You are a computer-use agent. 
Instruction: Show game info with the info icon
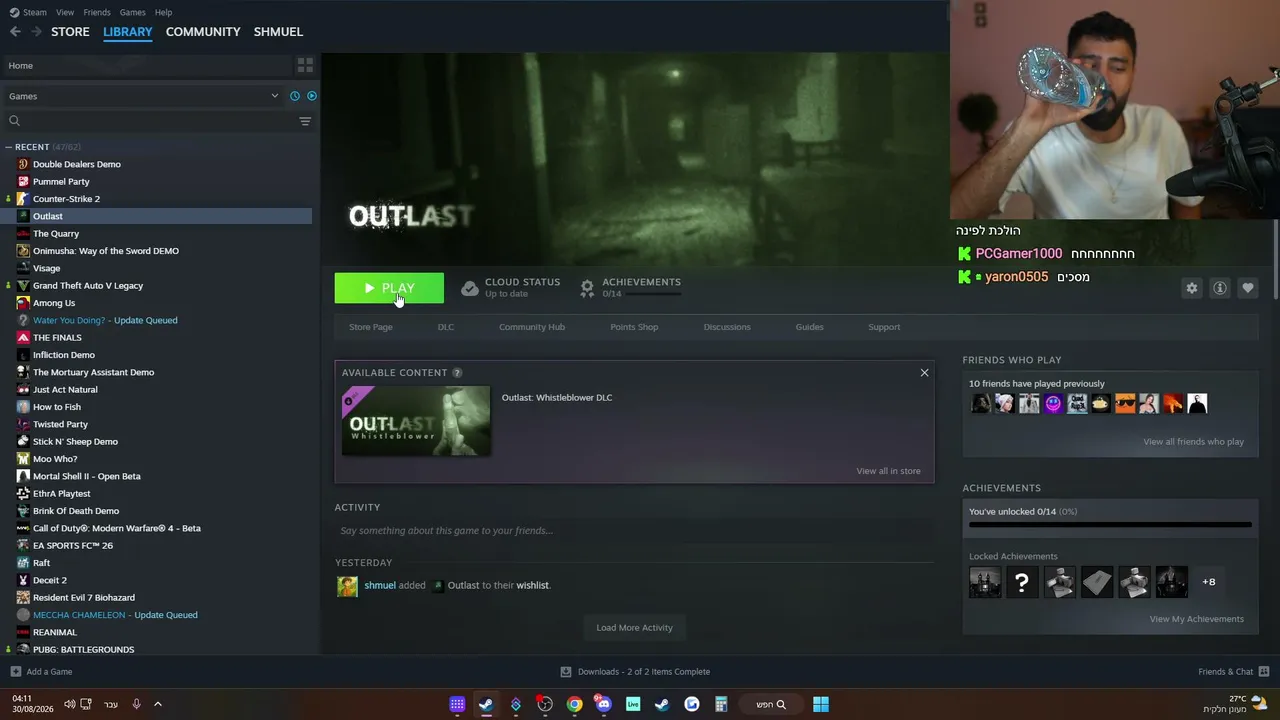pos(1220,288)
